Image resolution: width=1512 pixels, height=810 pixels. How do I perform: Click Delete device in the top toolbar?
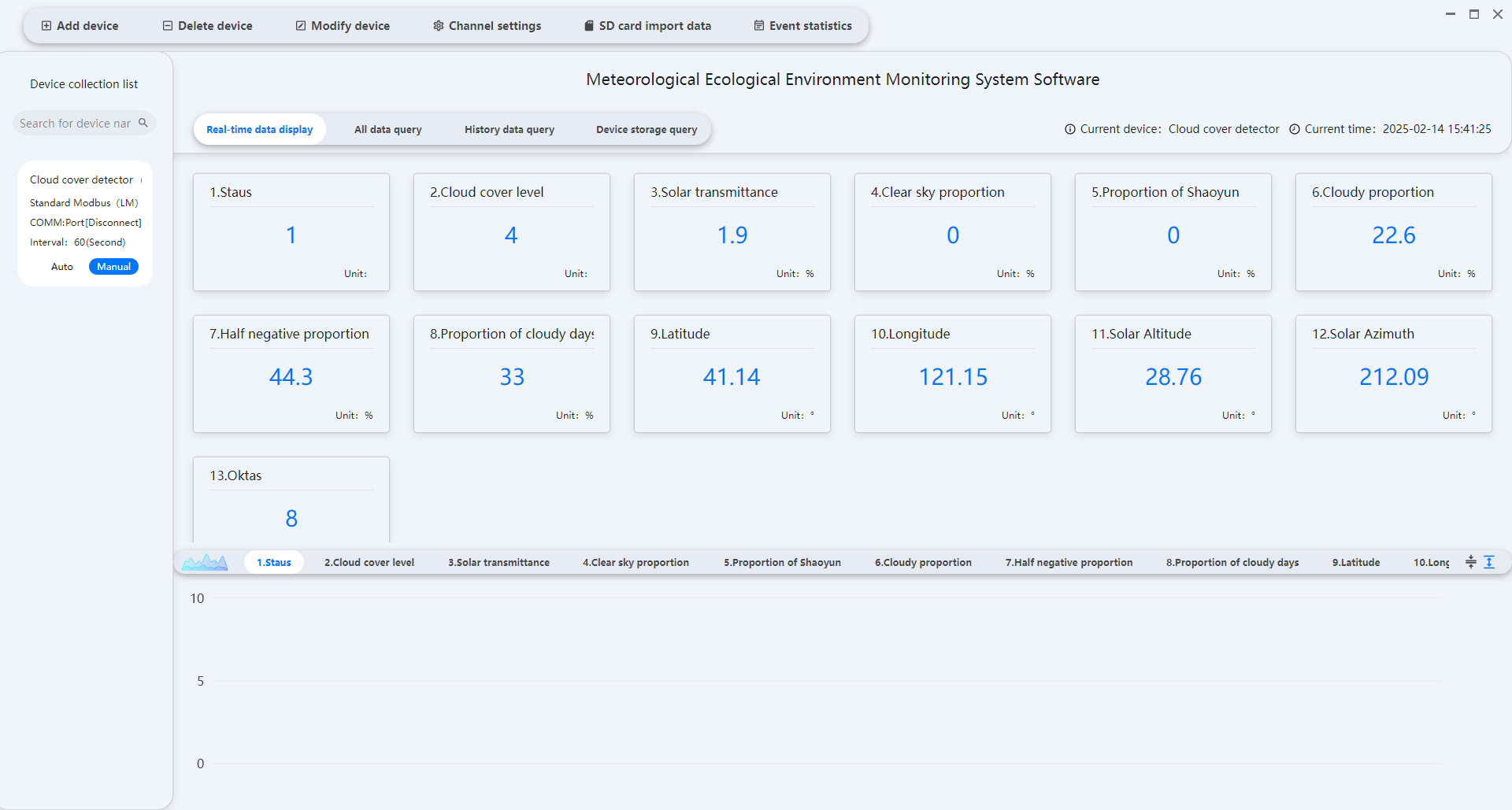(x=207, y=26)
